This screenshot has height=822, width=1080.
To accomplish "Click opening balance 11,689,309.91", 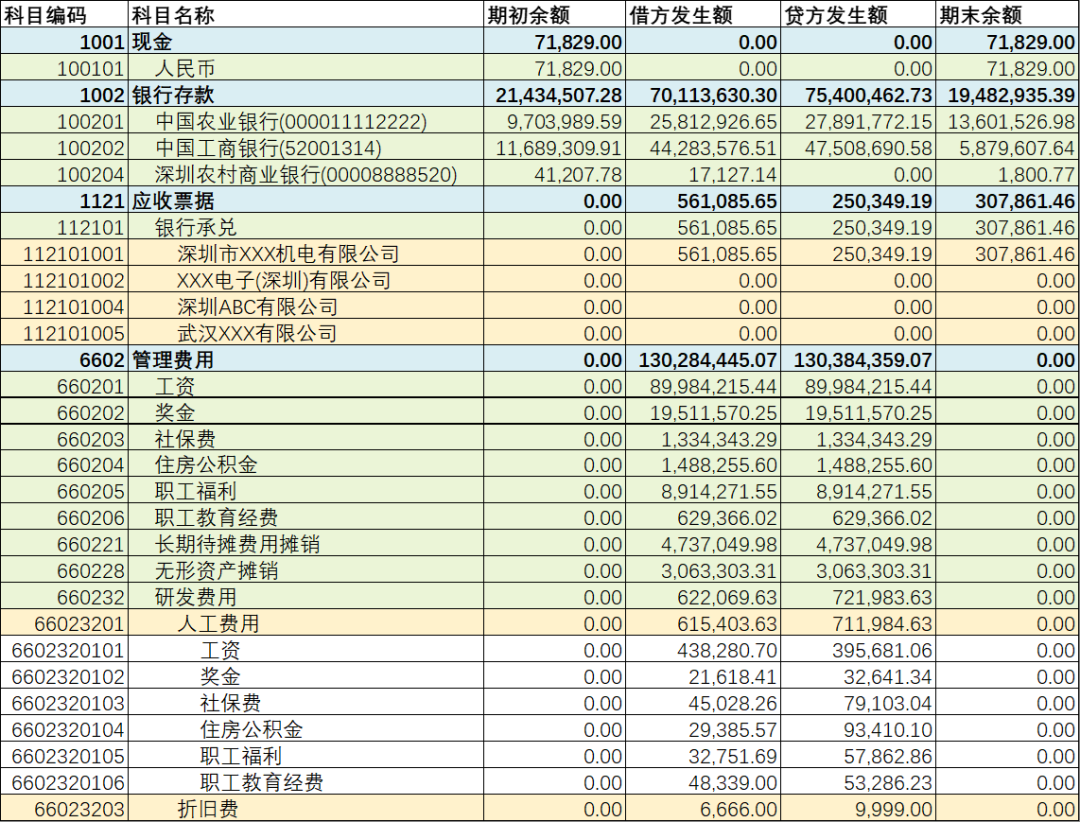I will (x=554, y=147).
